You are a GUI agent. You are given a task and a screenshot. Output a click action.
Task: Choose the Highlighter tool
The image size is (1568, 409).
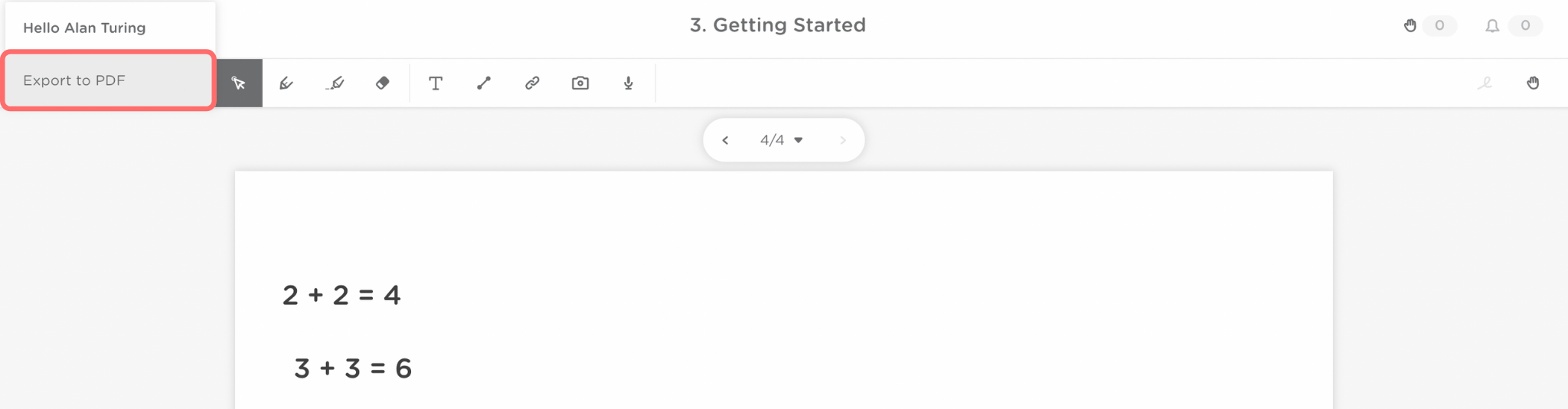click(x=335, y=83)
